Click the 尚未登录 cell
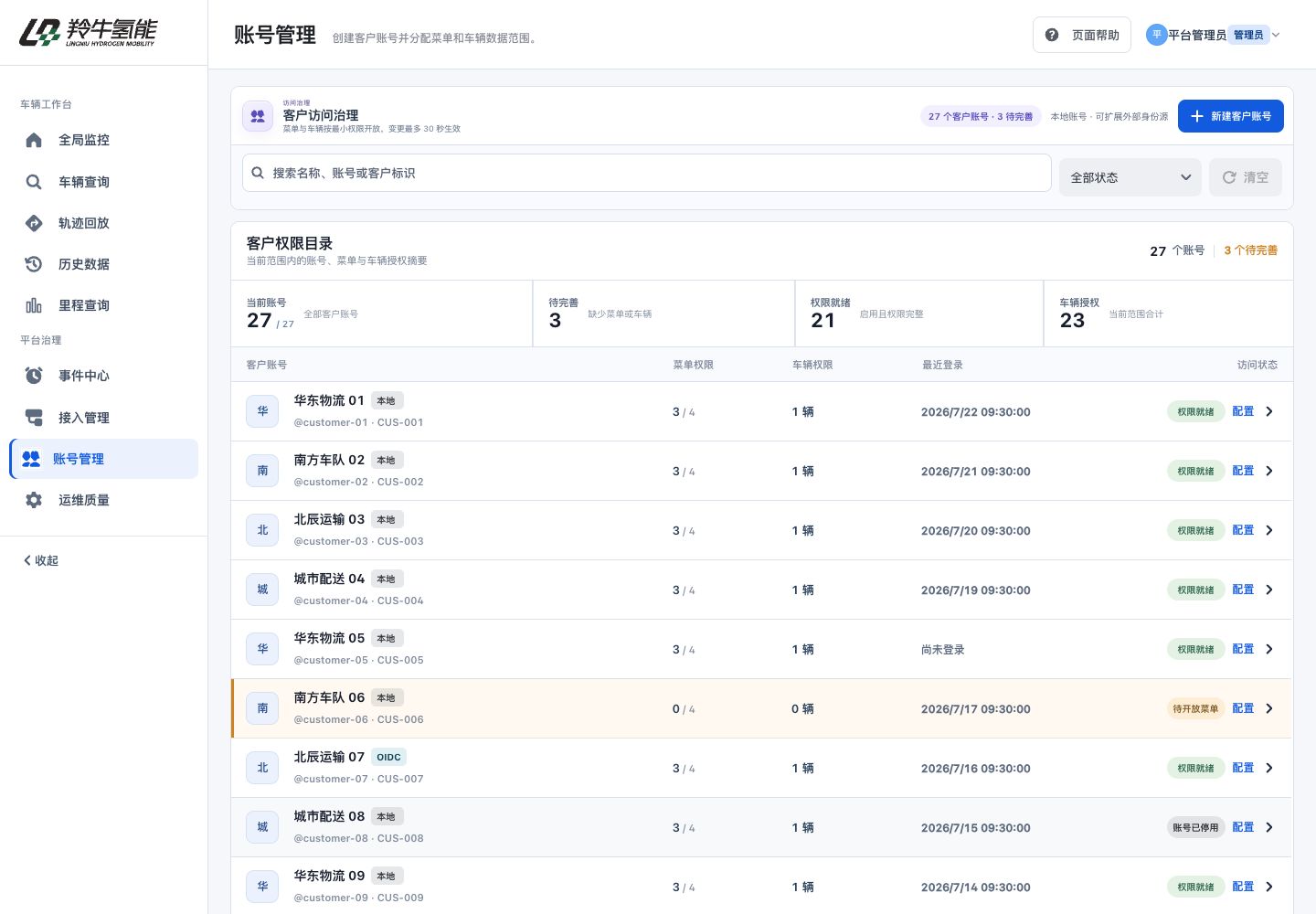The image size is (1316, 914). pyautogui.click(x=943, y=650)
